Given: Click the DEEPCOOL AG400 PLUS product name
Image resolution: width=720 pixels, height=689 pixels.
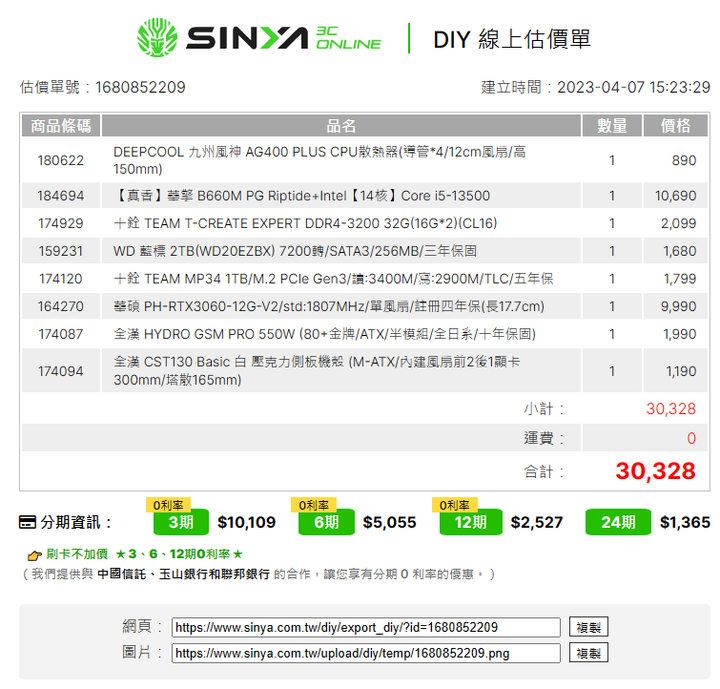Looking at the screenshot, I should click(320, 160).
